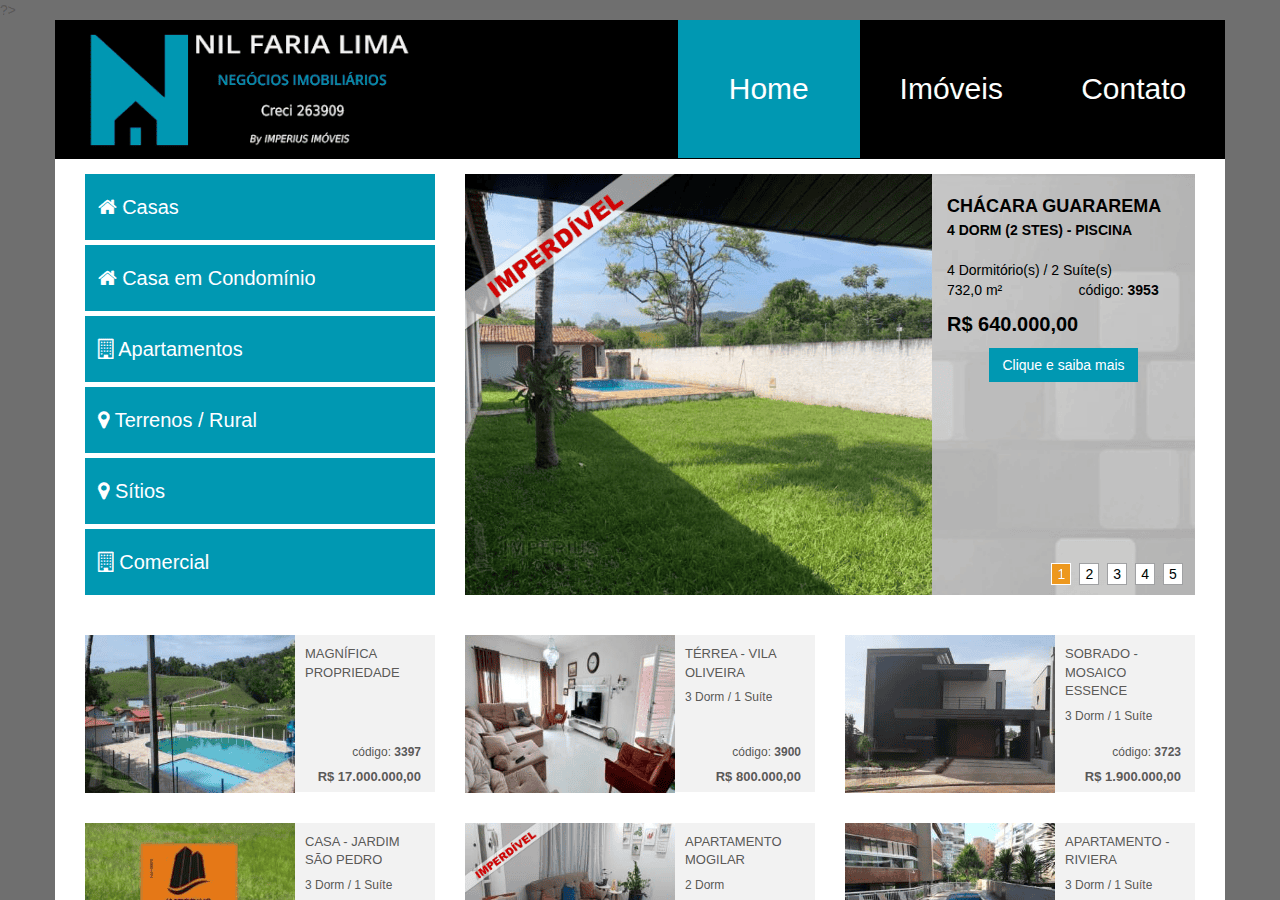Click the price R$ 800.000,00
The height and width of the screenshot is (900, 1280).
coord(758,776)
